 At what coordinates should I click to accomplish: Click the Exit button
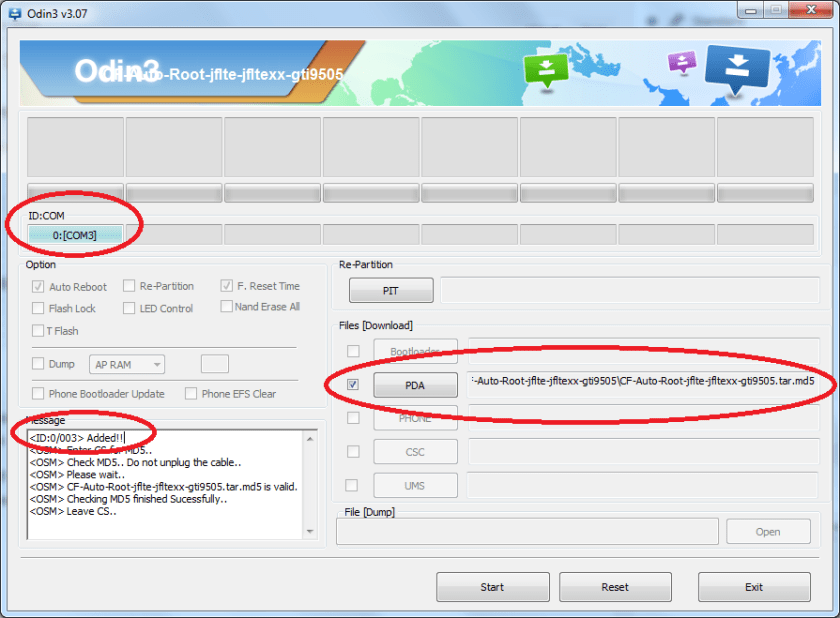click(x=754, y=587)
